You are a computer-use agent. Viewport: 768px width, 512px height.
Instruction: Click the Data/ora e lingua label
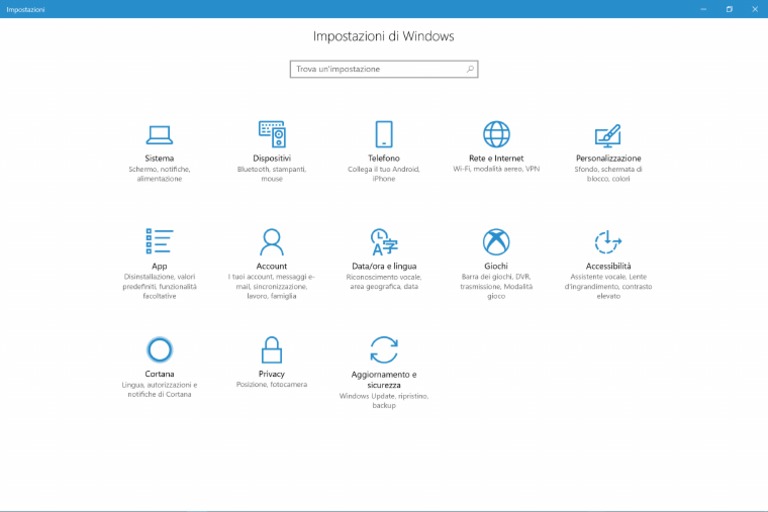pos(384,266)
